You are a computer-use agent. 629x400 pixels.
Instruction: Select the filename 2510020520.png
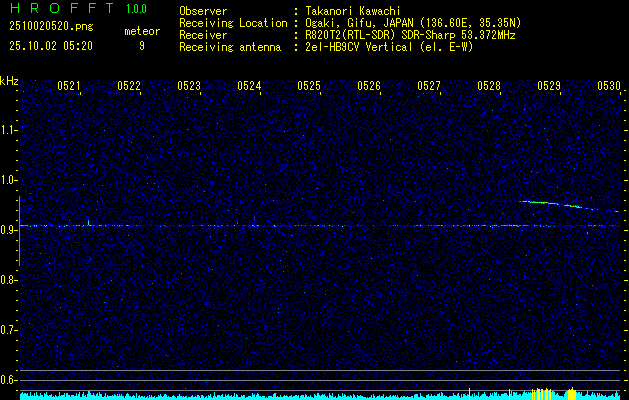tap(51, 26)
